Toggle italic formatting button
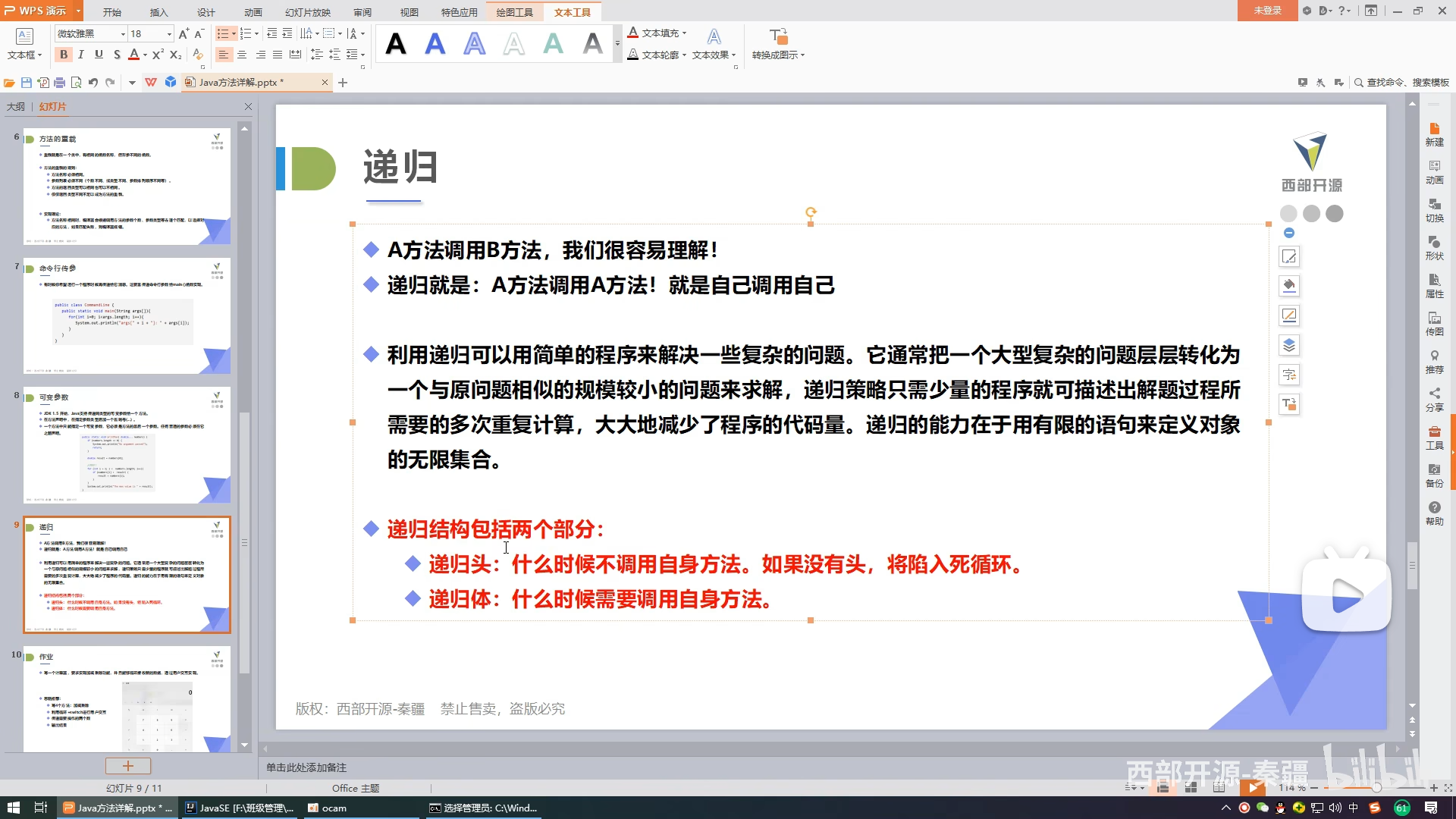Screen dimensions: 1456x819 [x=81, y=55]
